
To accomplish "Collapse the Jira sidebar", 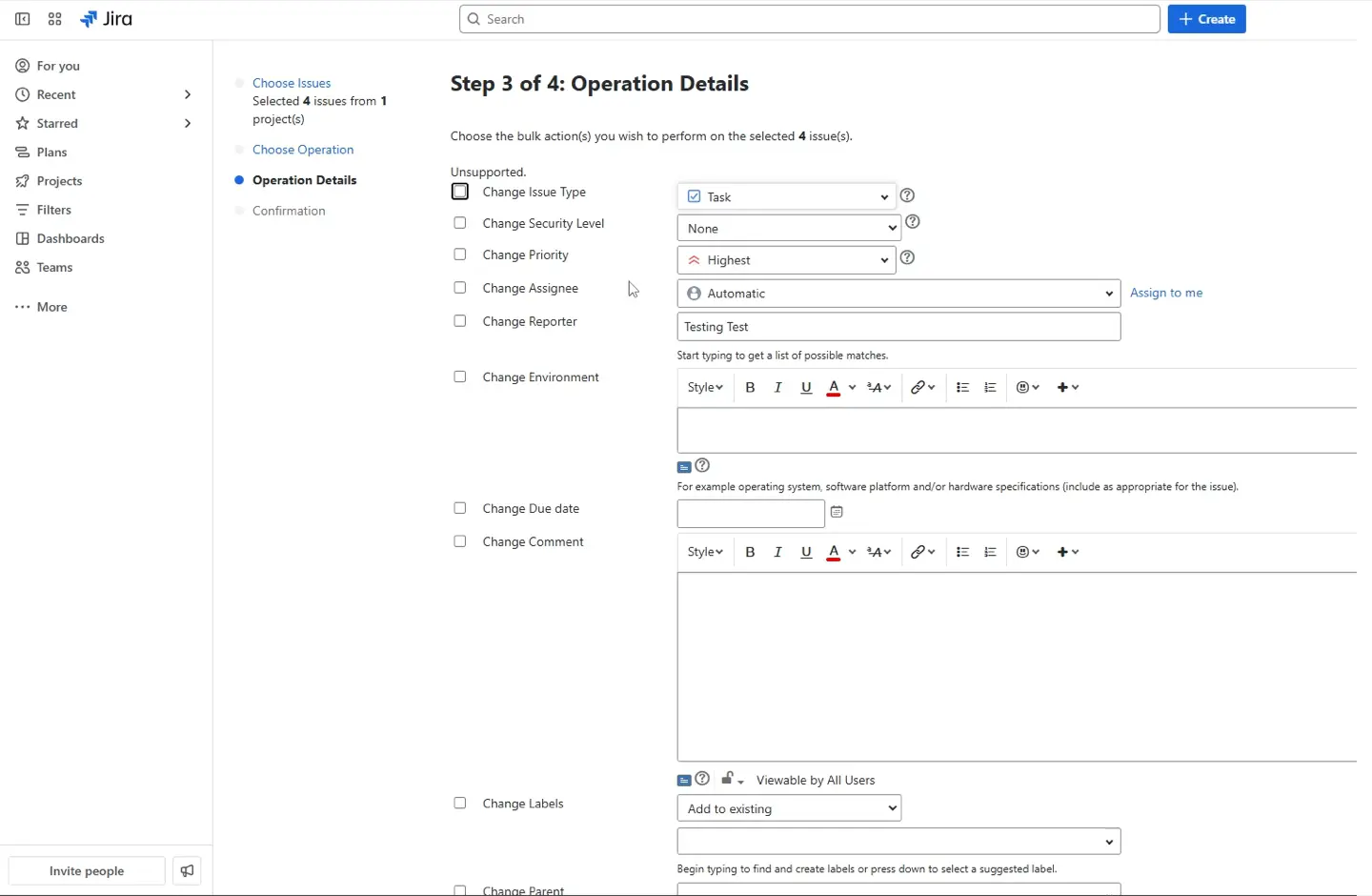I will (22, 19).
